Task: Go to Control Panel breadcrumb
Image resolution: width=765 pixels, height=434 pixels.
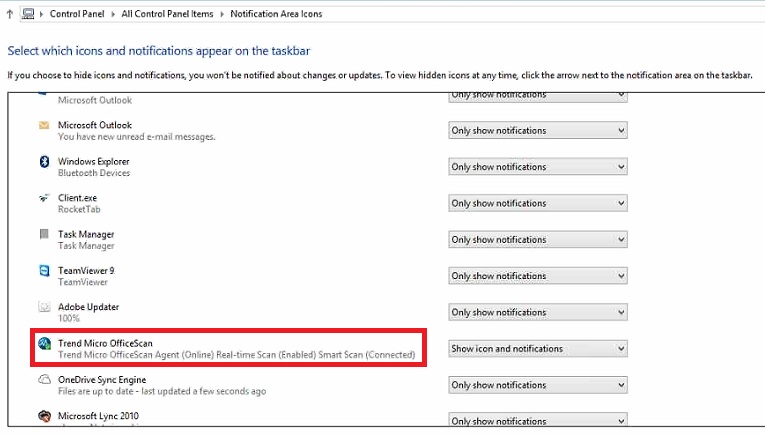Action: (x=77, y=14)
